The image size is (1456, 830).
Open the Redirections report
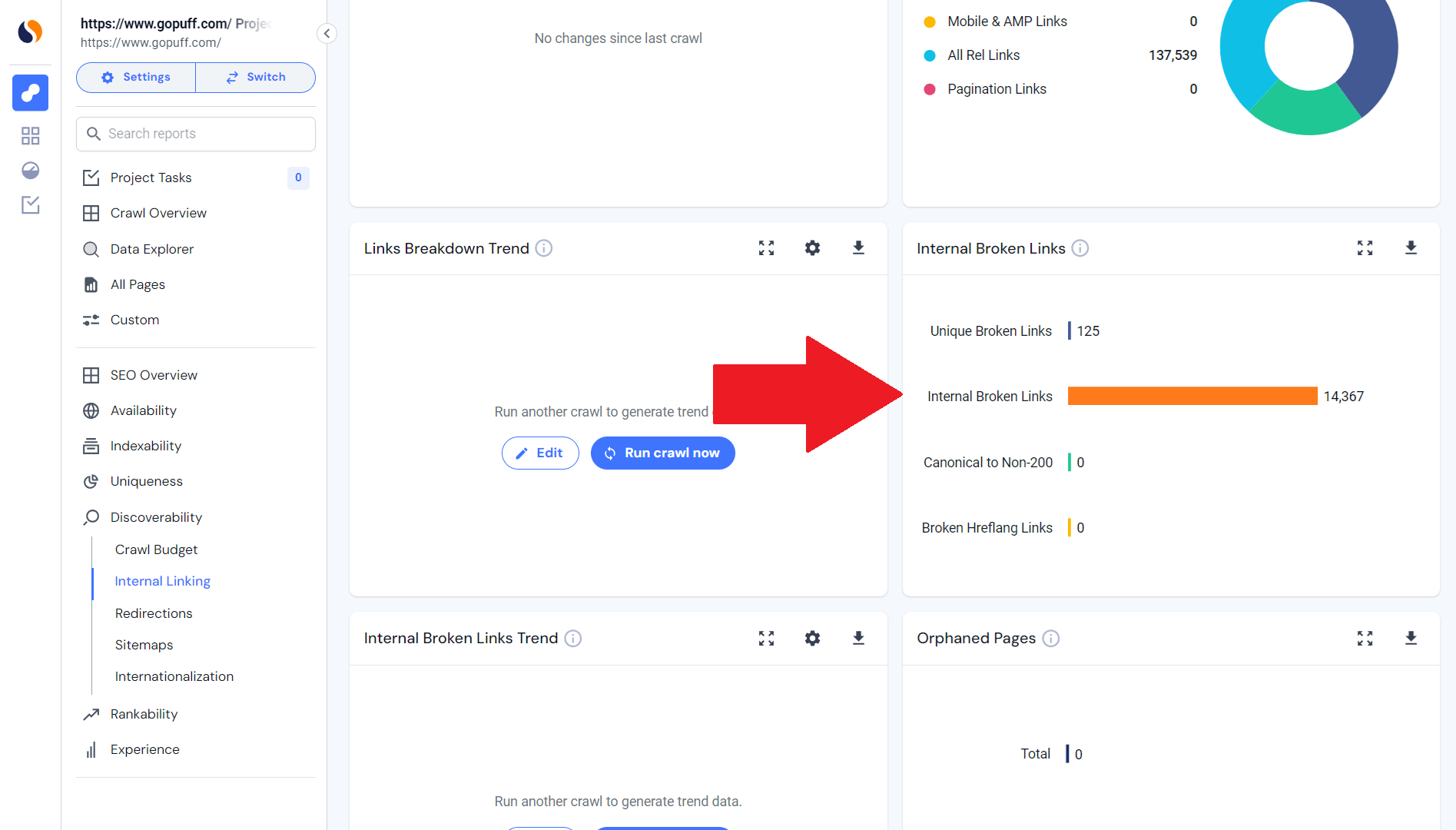click(x=153, y=613)
